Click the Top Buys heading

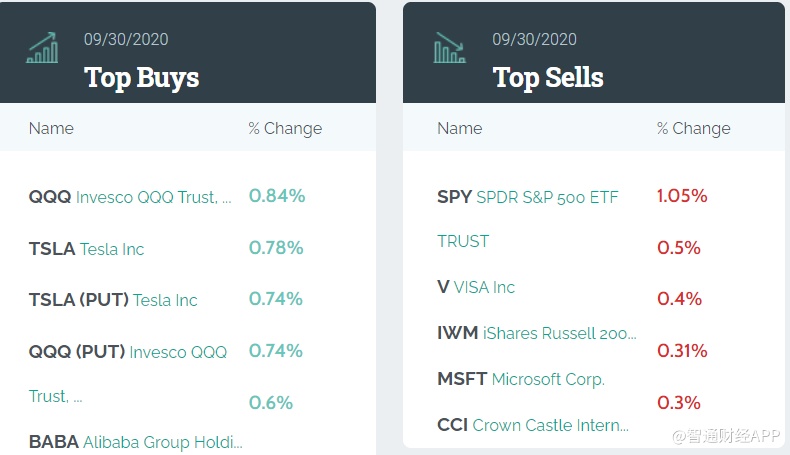coord(141,77)
